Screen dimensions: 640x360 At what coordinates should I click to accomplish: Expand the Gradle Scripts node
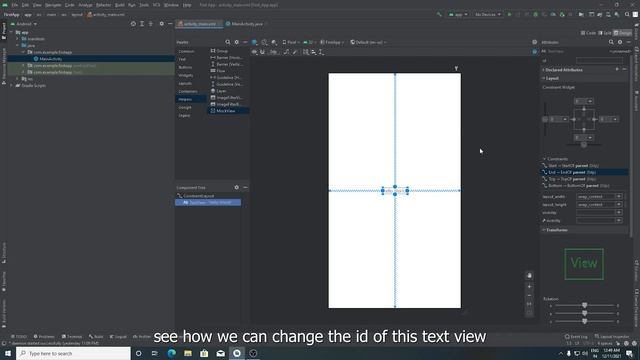(x=11, y=86)
